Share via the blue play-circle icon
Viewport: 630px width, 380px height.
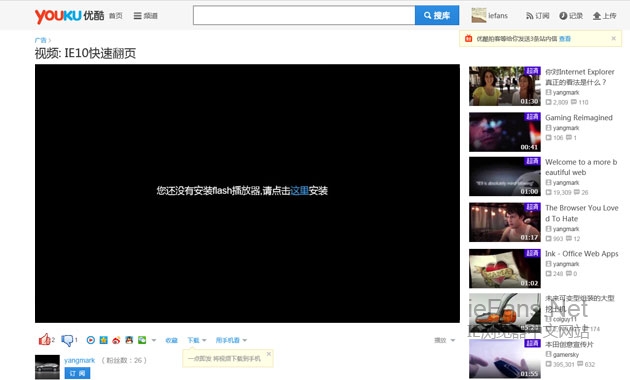91,340
